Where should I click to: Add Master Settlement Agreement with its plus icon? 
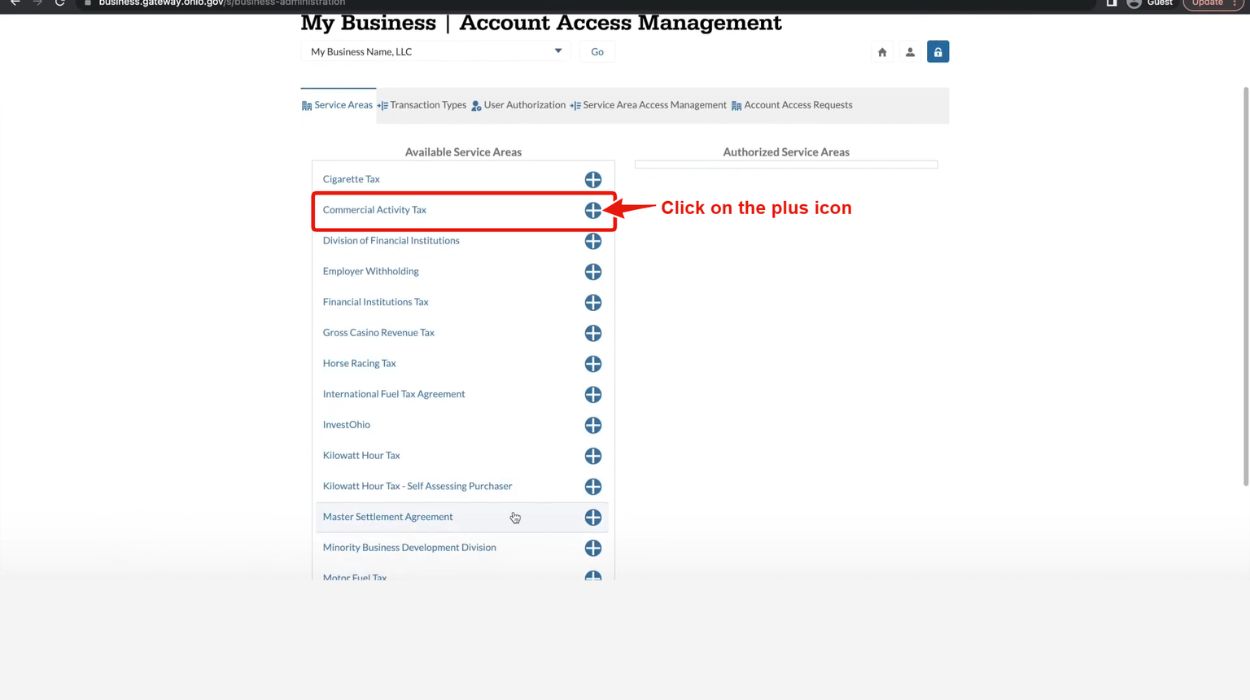tap(593, 517)
